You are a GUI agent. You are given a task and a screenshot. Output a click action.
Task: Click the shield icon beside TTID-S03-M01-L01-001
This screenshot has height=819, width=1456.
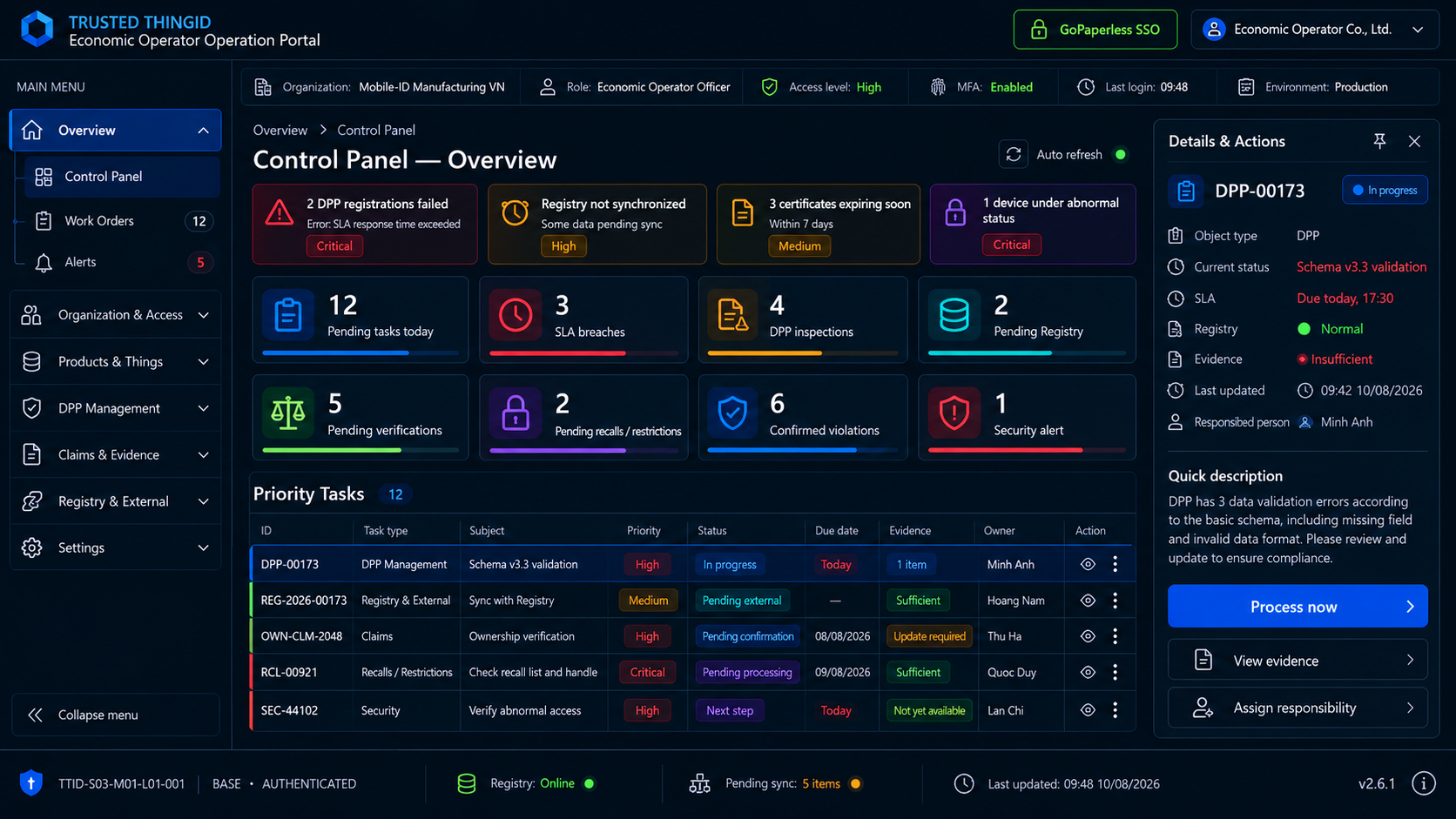point(31,783)
